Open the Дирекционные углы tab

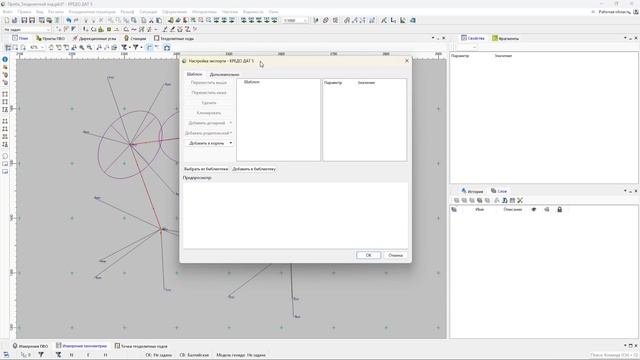pos(95,38)
